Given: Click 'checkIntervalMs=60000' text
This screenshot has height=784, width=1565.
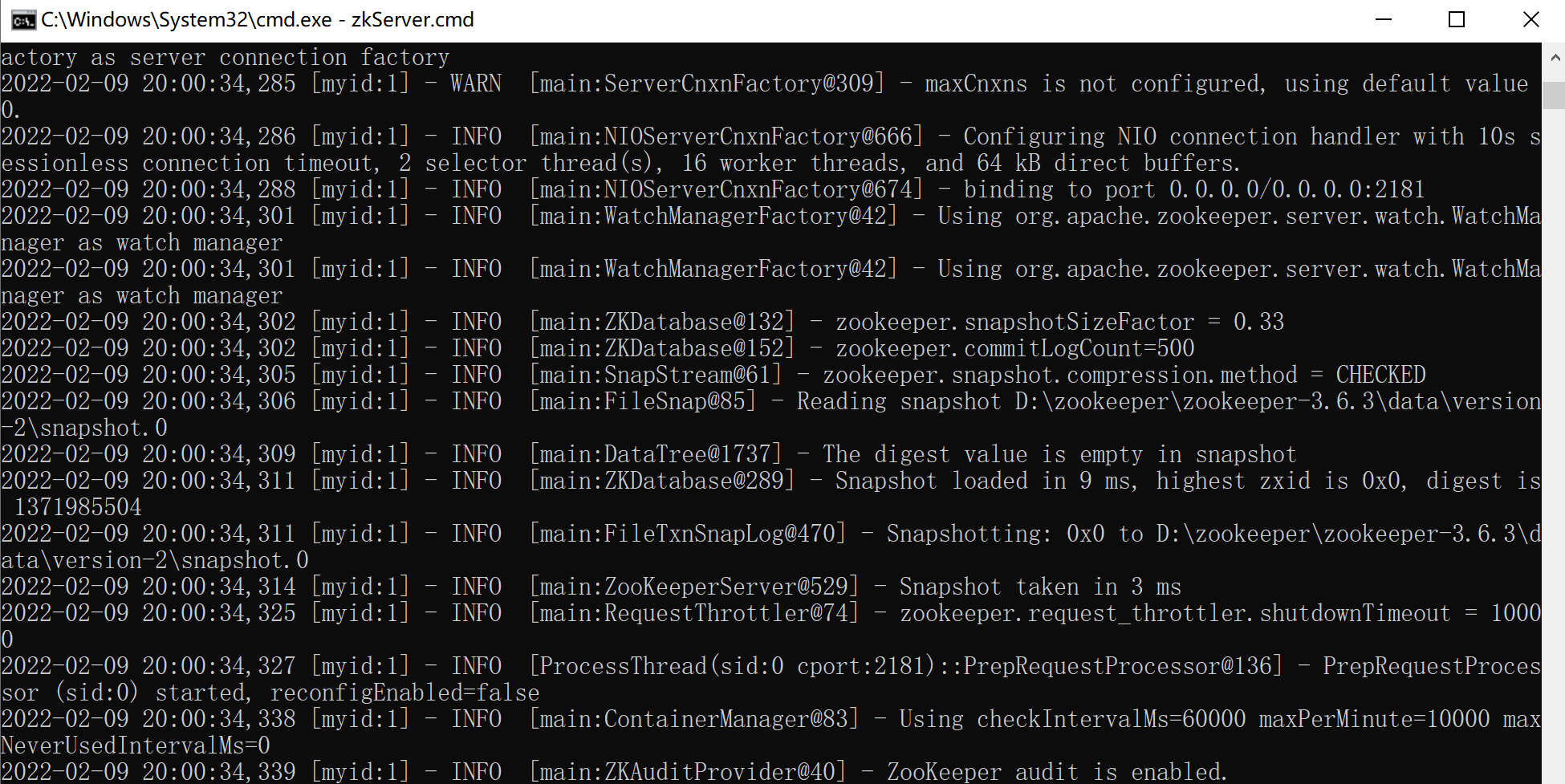Looking at the screenshot, I should point(1111,719).
